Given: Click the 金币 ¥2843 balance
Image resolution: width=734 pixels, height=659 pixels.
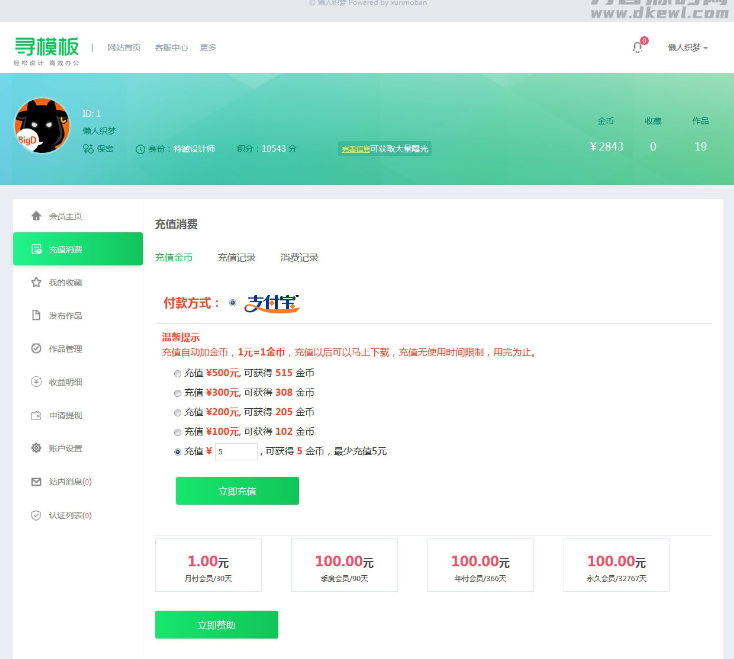Looking at the screenshot, I should (x=606, y=146).
